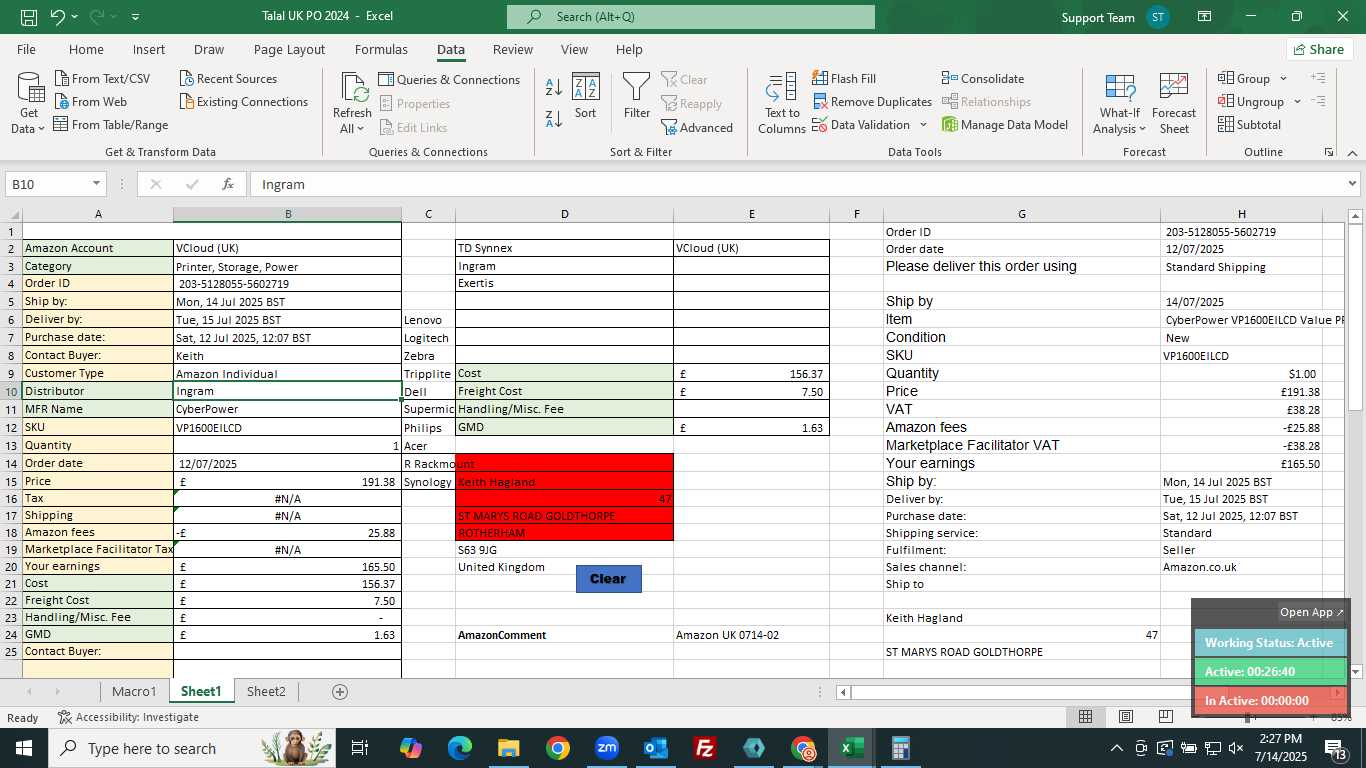Open the Sort dialog
Screen dimensions: 1366x768
(x=585, y=96)
